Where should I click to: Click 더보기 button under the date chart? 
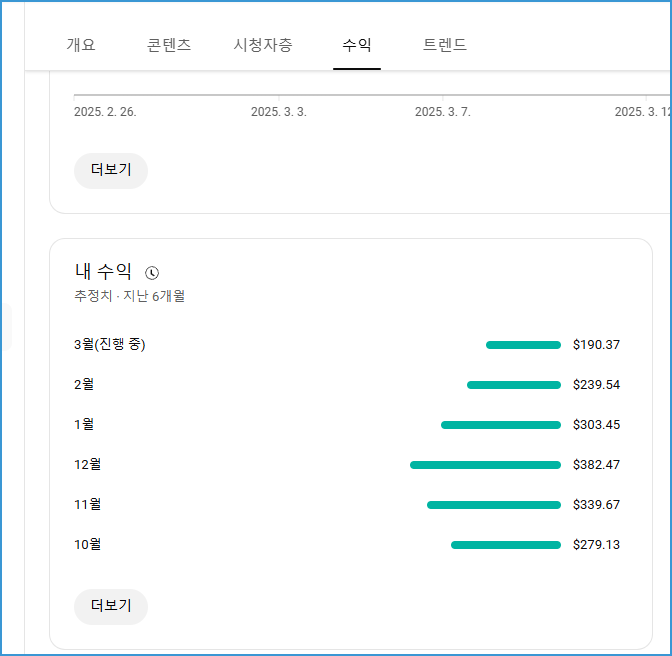(x=111, y=170)
